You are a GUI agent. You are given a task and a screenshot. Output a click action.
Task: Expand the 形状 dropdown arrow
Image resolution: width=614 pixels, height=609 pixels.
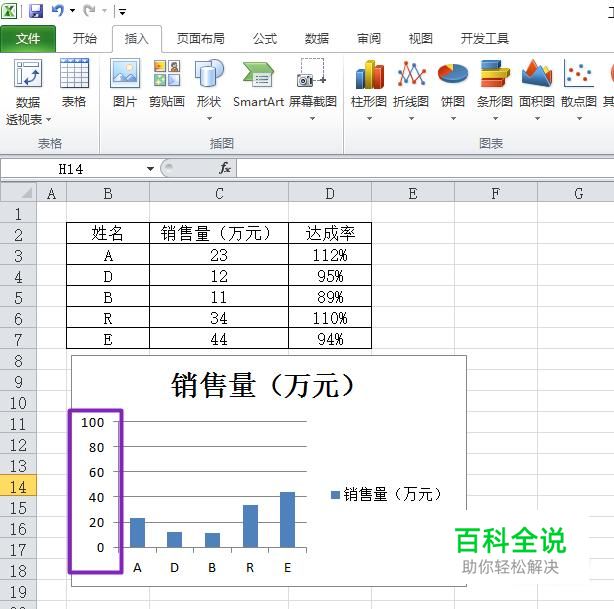coord(209,118)
